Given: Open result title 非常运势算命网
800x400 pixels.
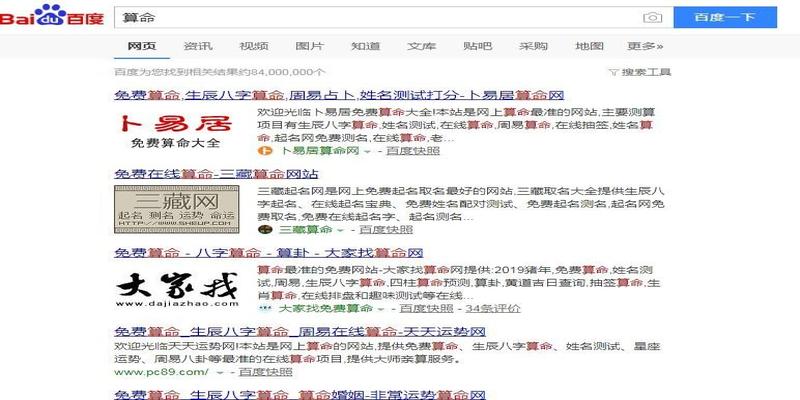Looking at the screenshot, I should pyautogui.click(x=300, y=394).
